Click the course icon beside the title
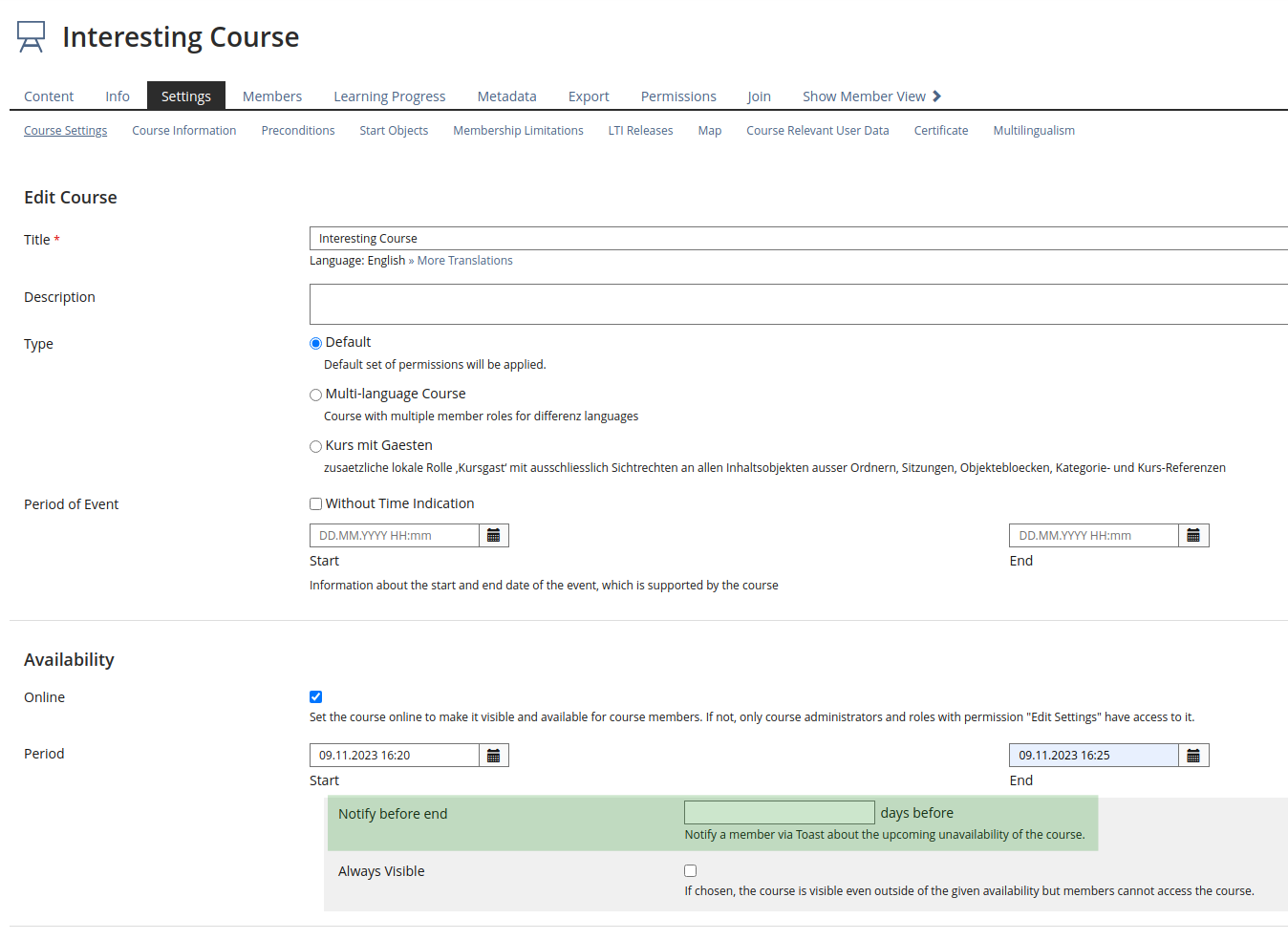 click(32, 37)
